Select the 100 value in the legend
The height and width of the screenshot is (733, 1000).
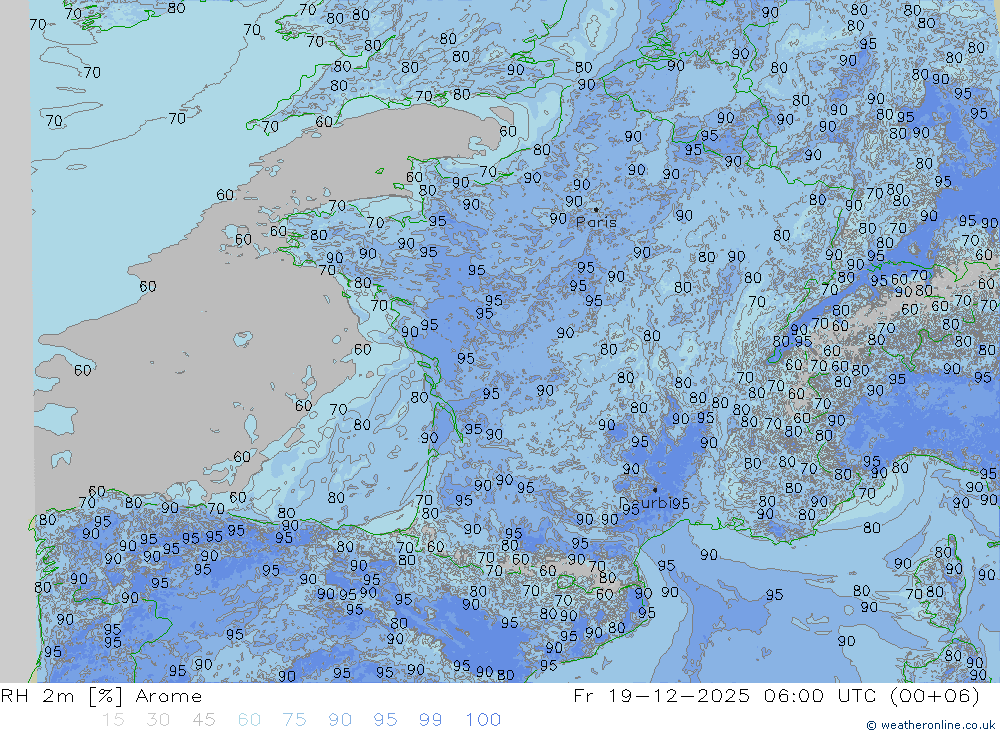(483, 720)
